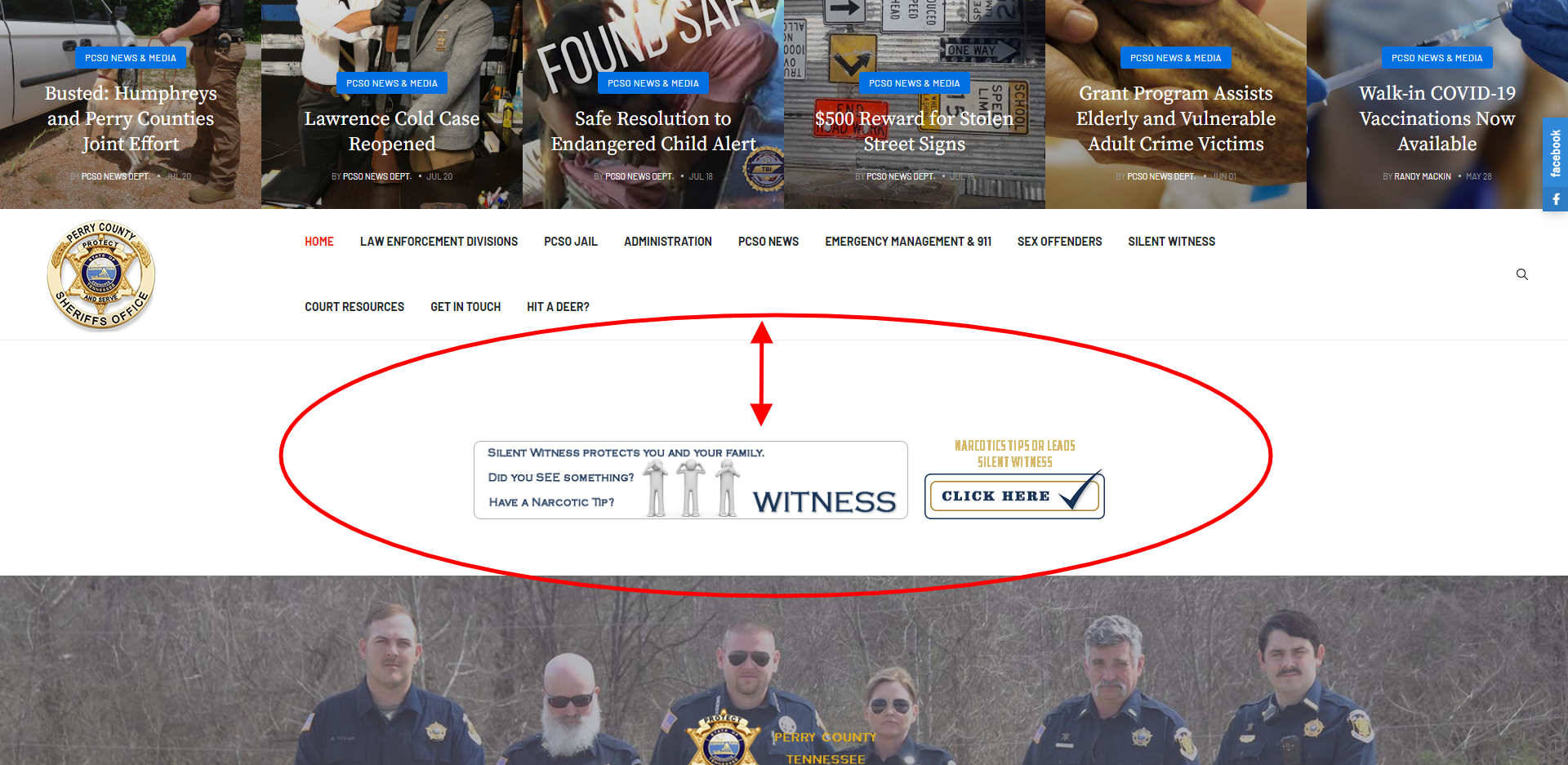1568x765 pixels.
Task: Click the Silent Witness banner image
Action: pos(691,480)
